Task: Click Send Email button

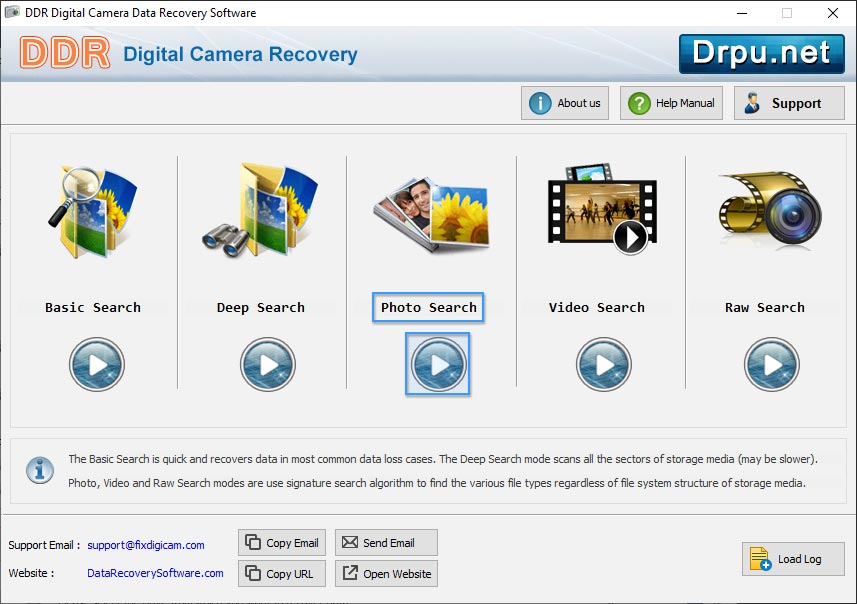Action: [386, 542]
